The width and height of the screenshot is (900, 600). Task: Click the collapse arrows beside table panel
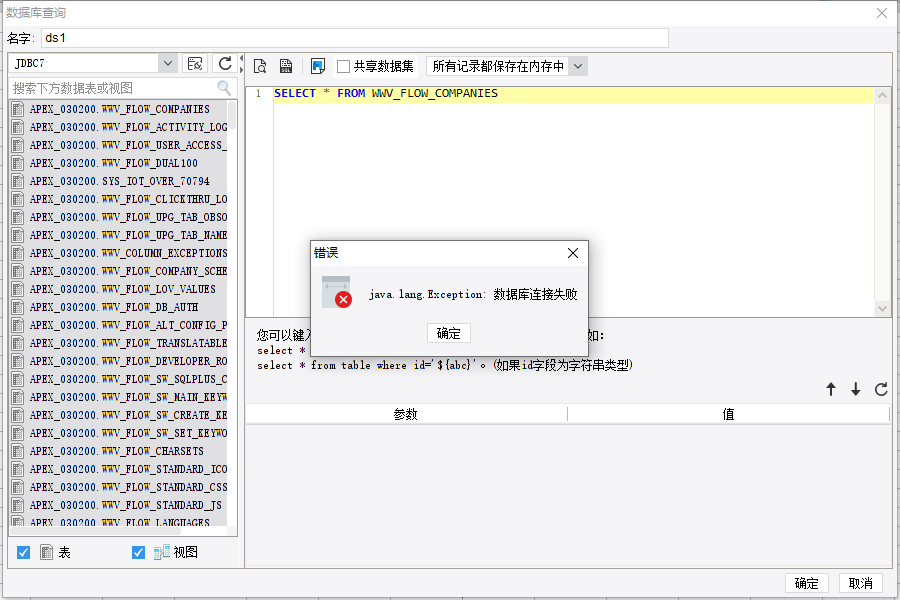tap(242, 64)
